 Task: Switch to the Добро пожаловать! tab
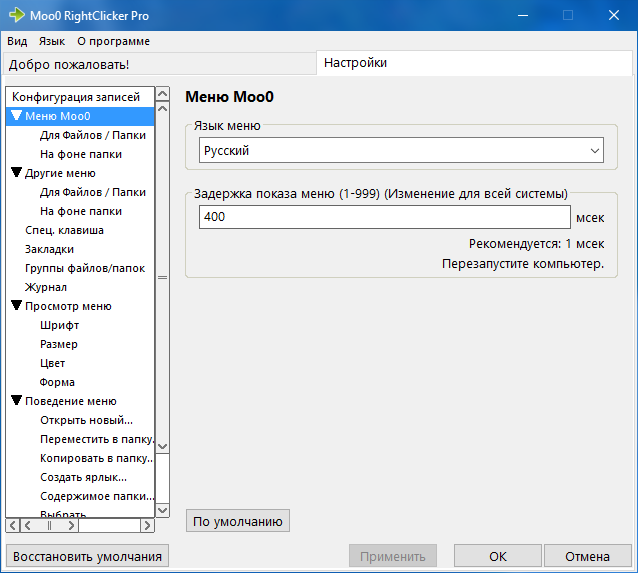point(69,65)
